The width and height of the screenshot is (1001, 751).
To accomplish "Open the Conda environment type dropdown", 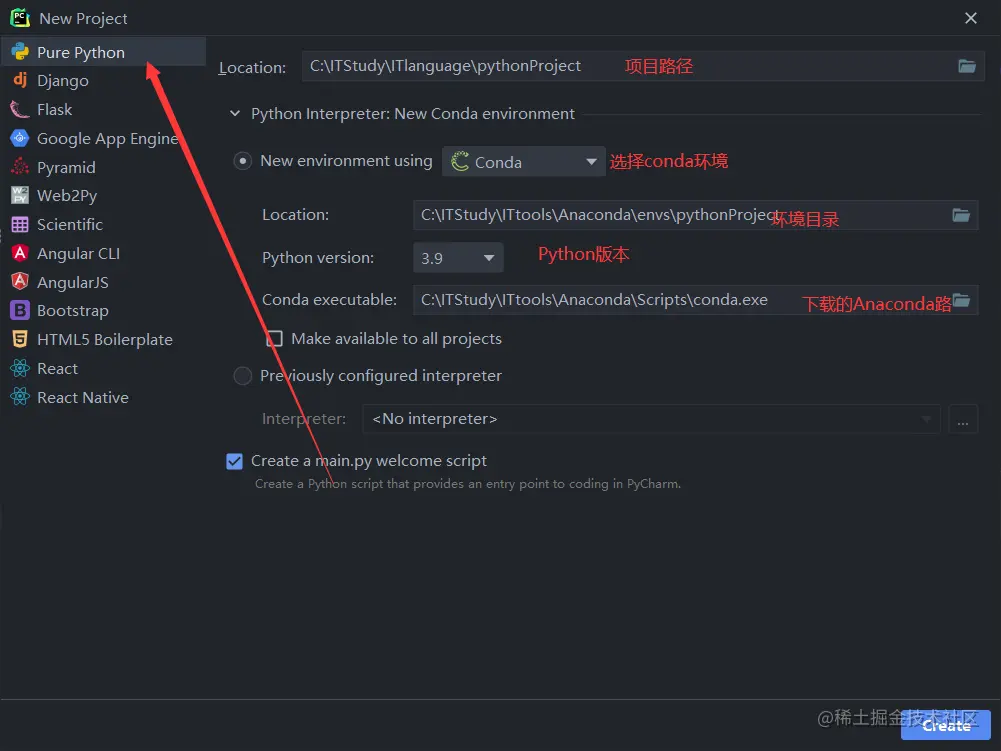I will pyautogui.click(x=523, y=162).
